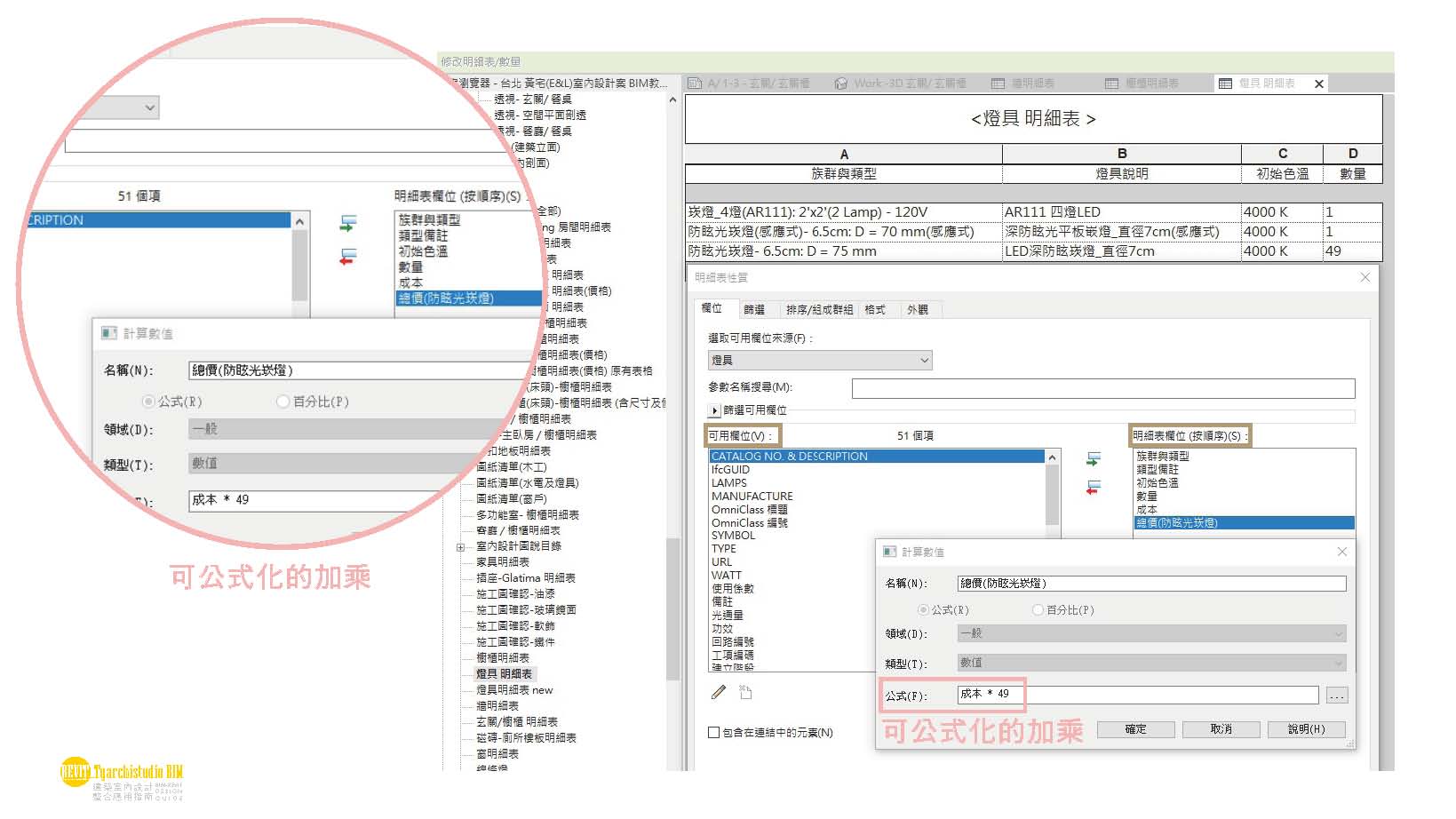Click the 確定 button
The image size is (1456, 819).
(x=1135, y=729)
